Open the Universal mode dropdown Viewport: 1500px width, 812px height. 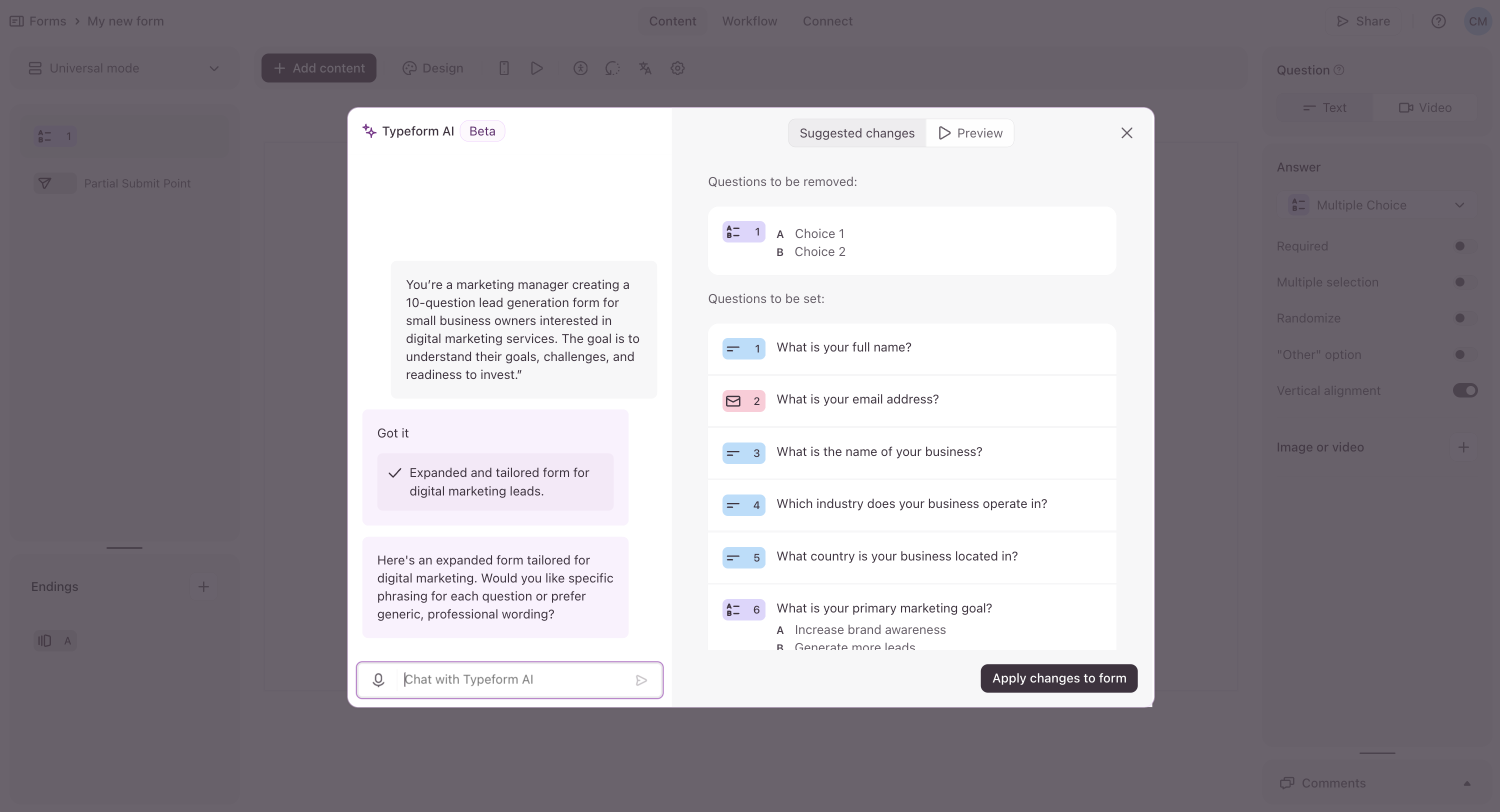124,68
